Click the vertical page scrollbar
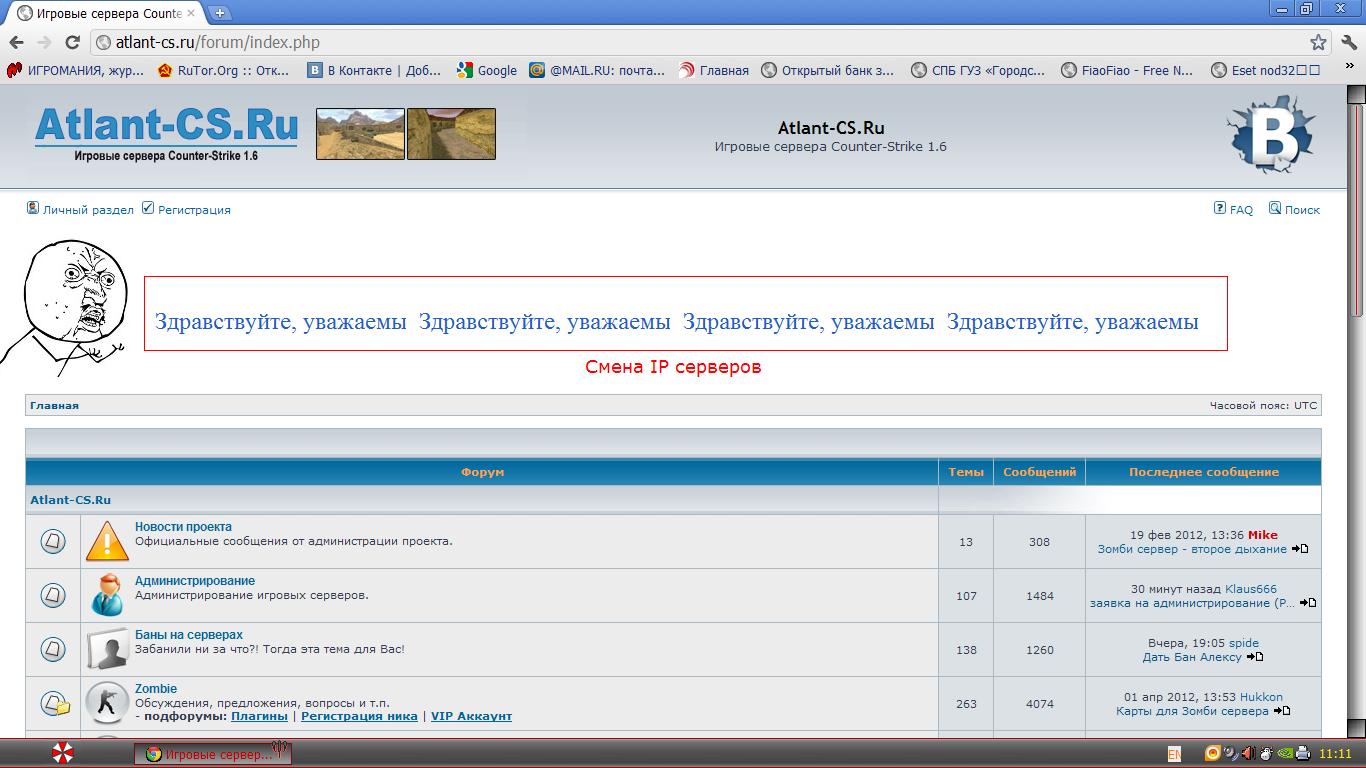 point(1357,410)
